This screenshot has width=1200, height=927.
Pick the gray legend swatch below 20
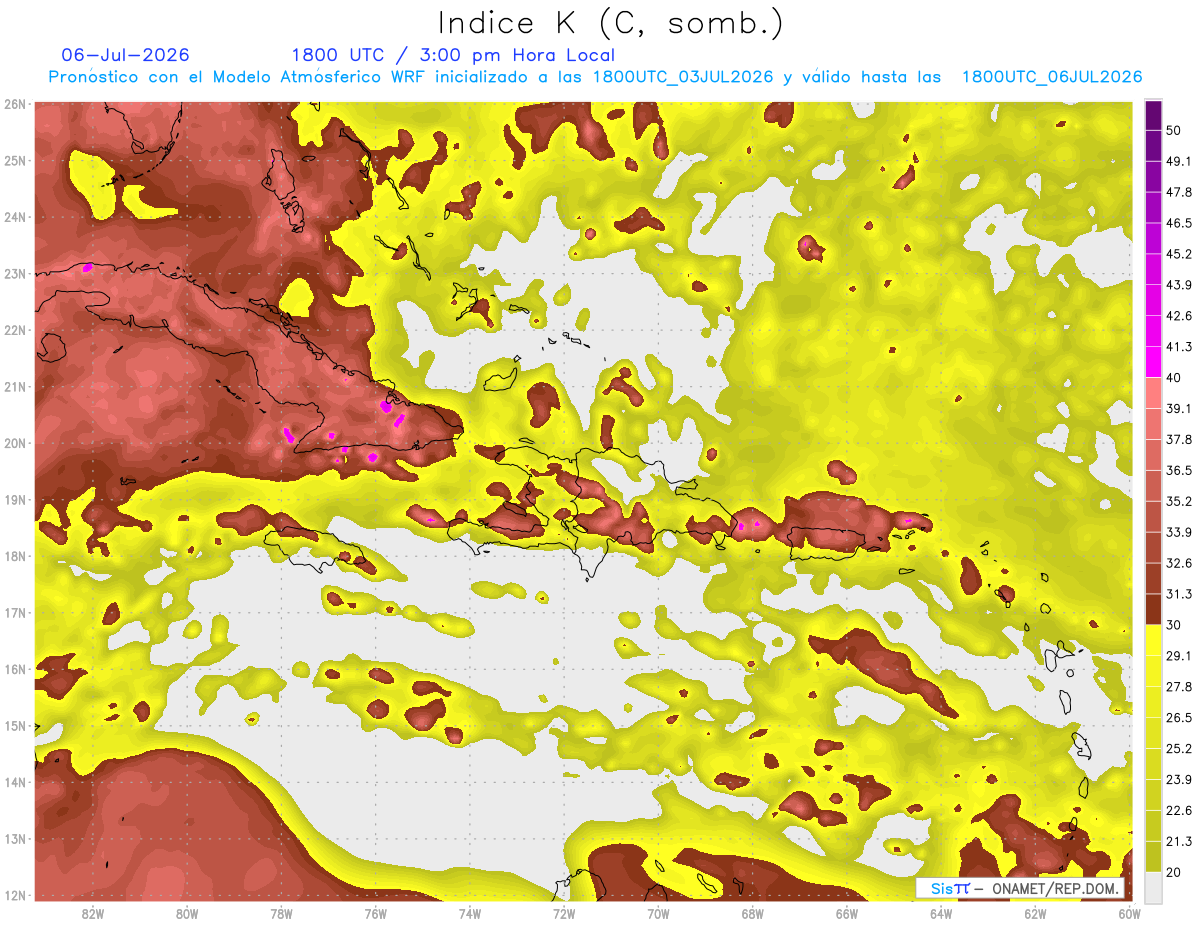(1153, 886)
